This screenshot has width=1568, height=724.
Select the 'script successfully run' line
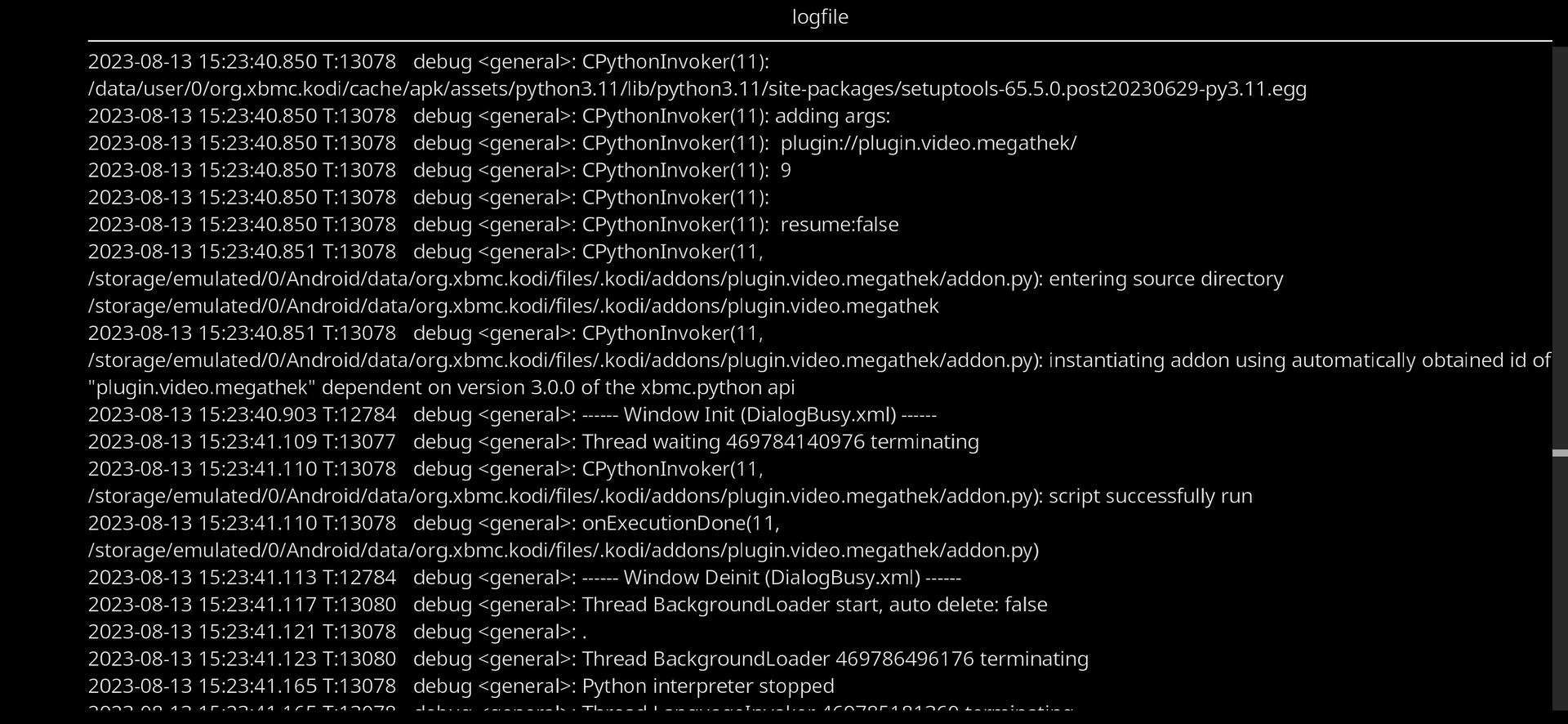coord(670,496)
